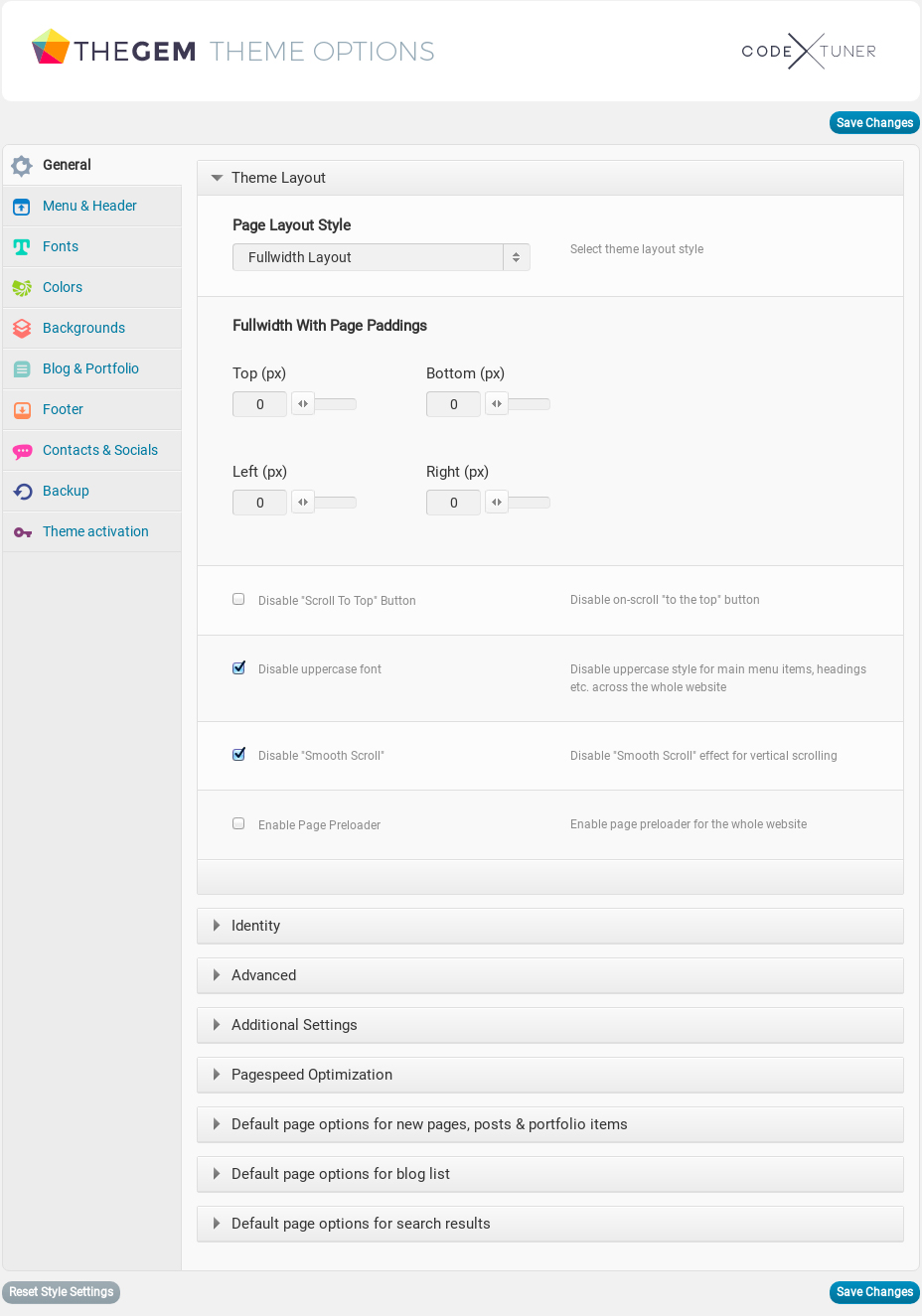
Task: Select the General tab
Action: [67, 165]
